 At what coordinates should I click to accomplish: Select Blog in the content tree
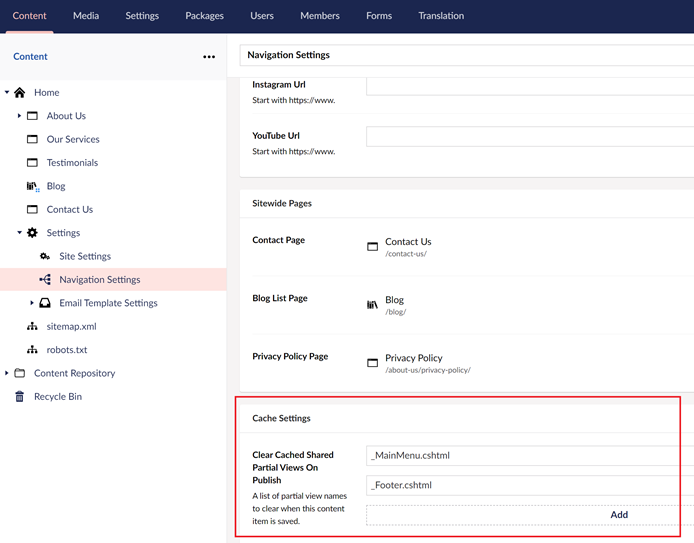[x=56, y=186]
